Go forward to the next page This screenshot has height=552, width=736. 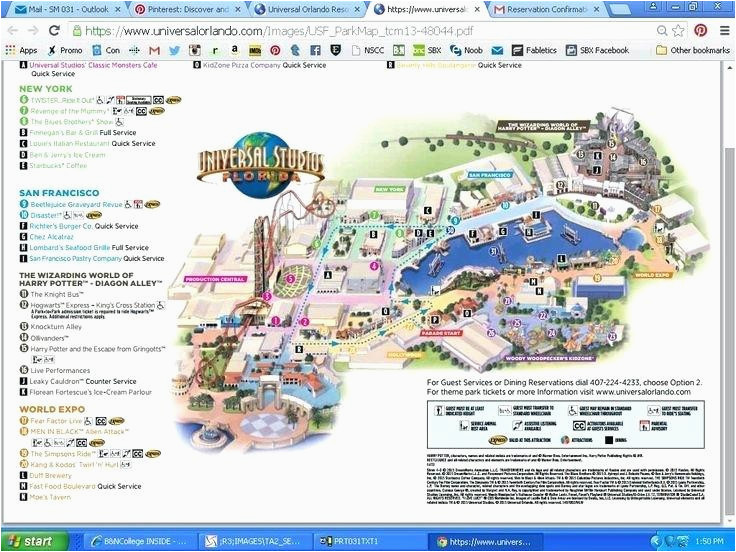pyautogui.click(x=33, y=31)
